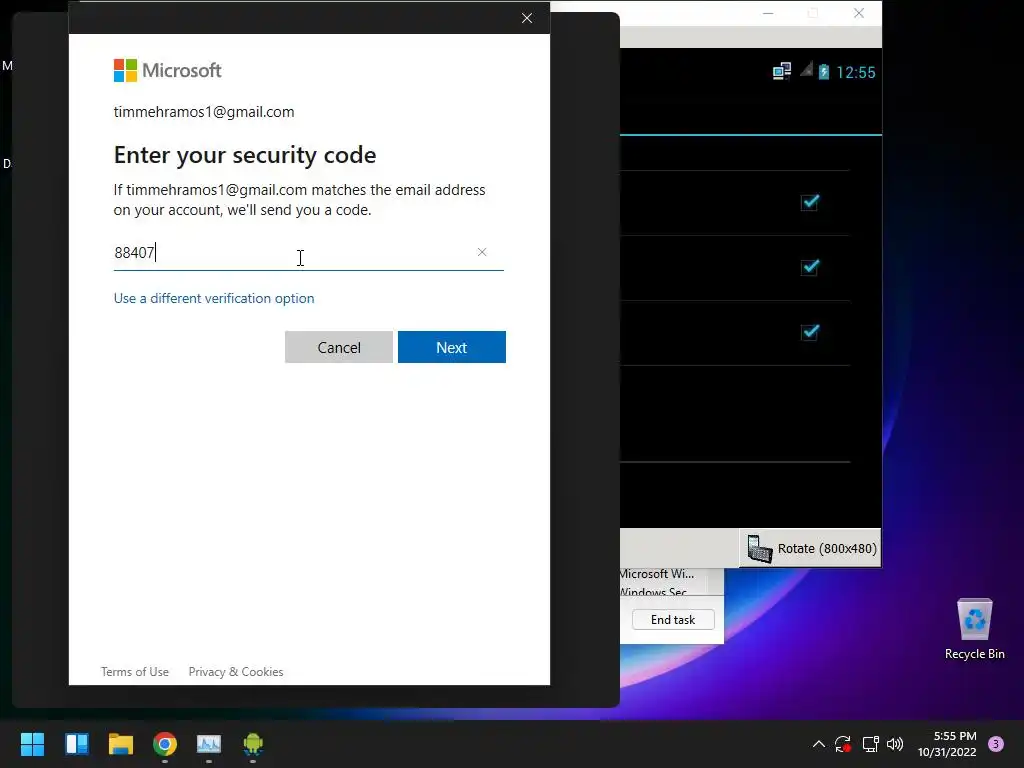1024x768 pixels.
Task: Open Windows Start menu
Action: point(32,744)
